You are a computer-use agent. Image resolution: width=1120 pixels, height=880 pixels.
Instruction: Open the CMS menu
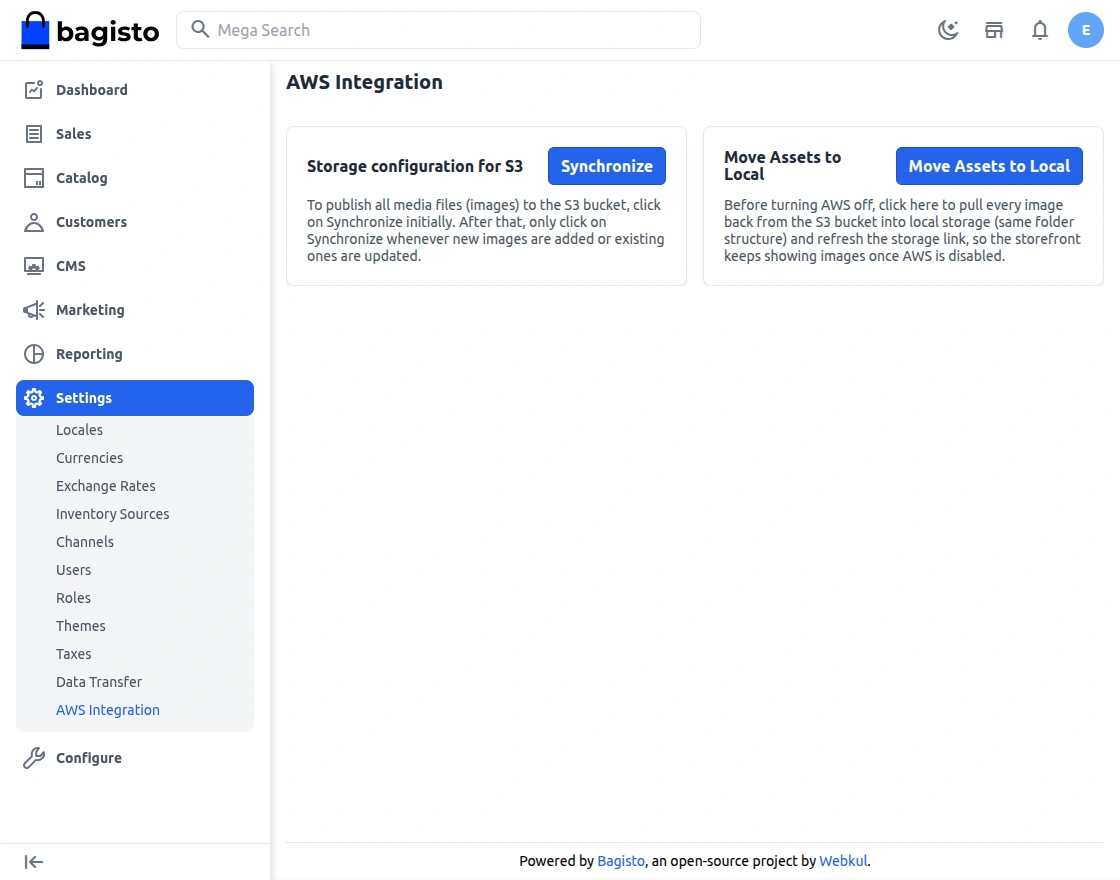tap(135, 266)
